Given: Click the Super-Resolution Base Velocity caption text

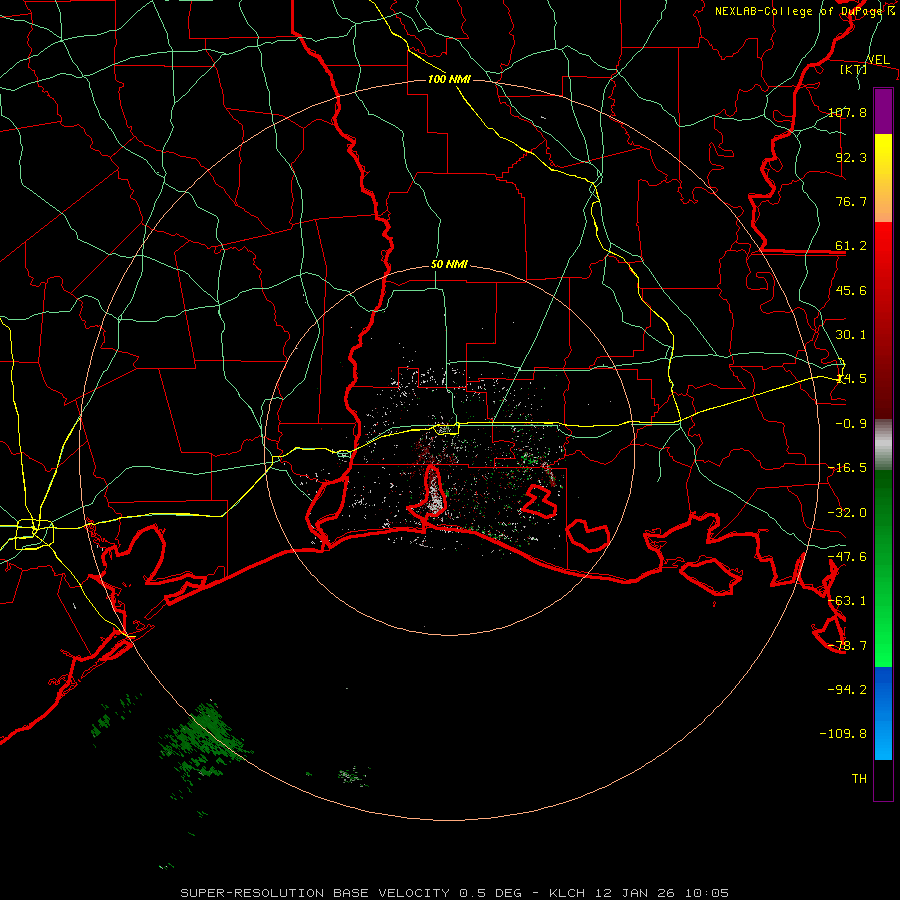Looking at the screenshot, I should [455, 893].
